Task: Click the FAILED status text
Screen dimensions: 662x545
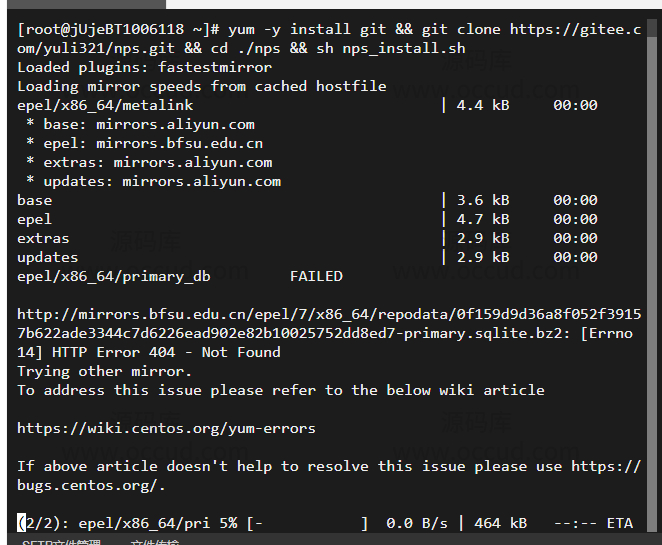Action: point(316,276)
